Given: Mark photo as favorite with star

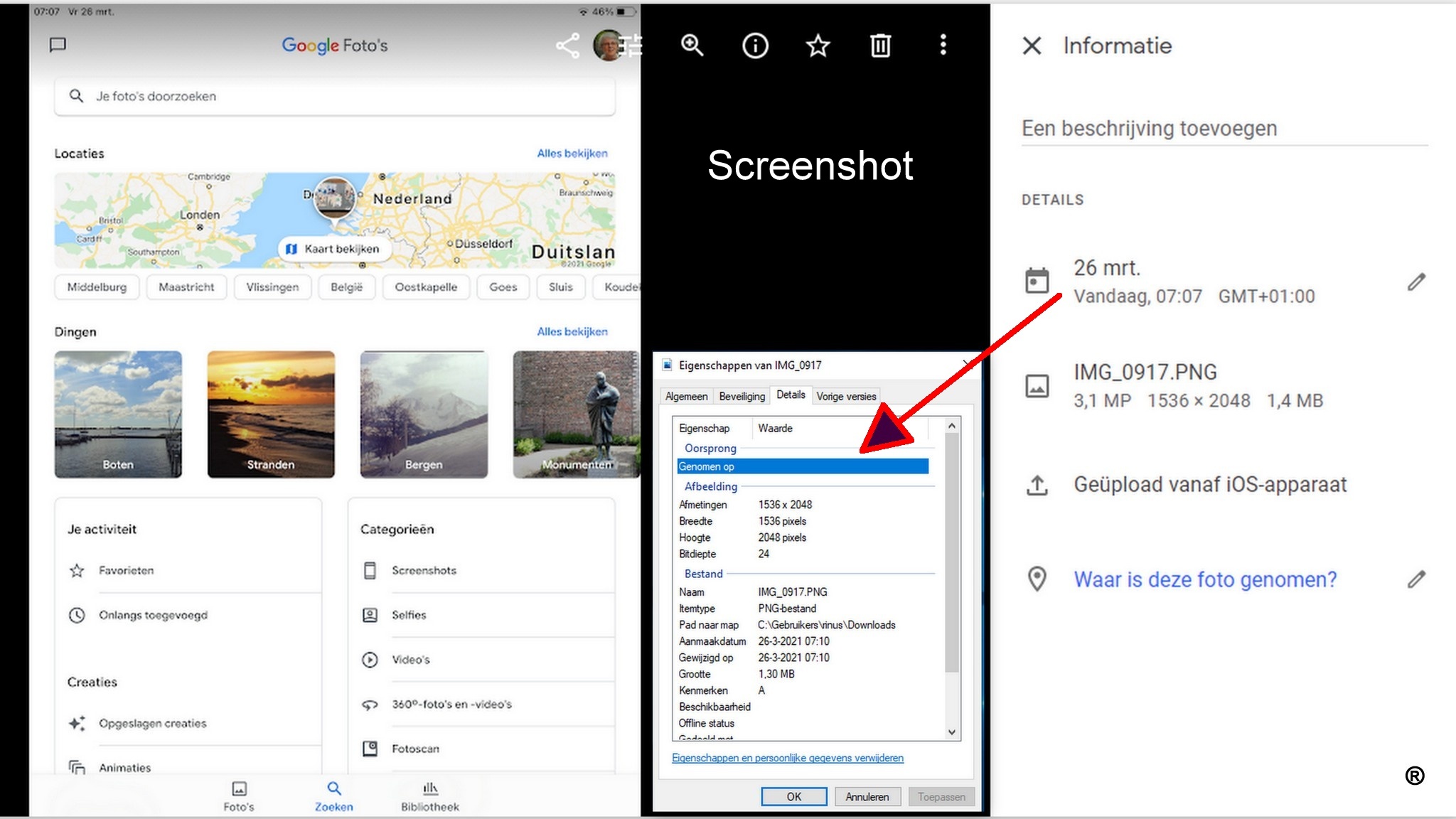Looking at the screenshot, I should coord(818,45).
